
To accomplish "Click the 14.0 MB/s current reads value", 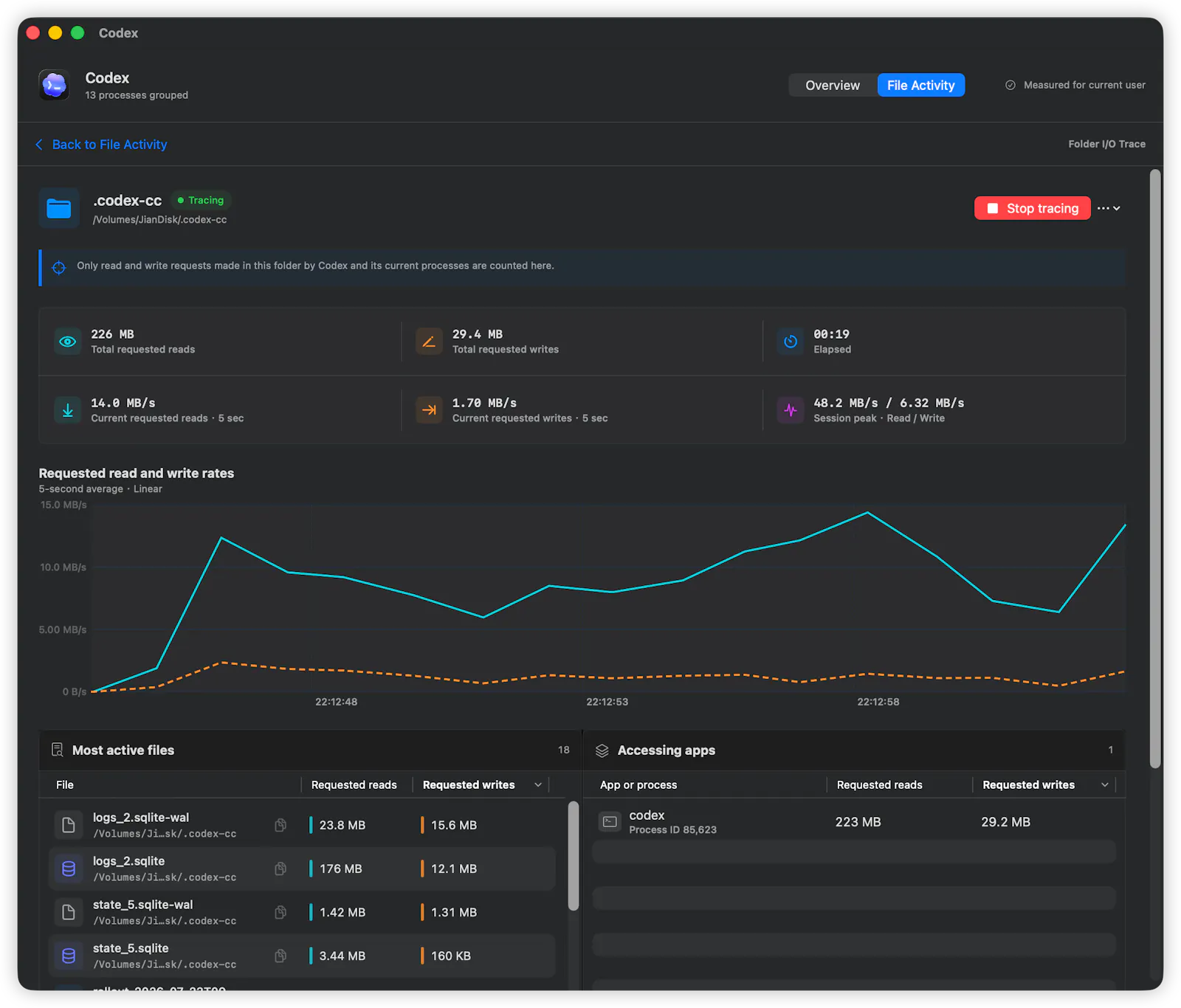I will click(123, 403).
